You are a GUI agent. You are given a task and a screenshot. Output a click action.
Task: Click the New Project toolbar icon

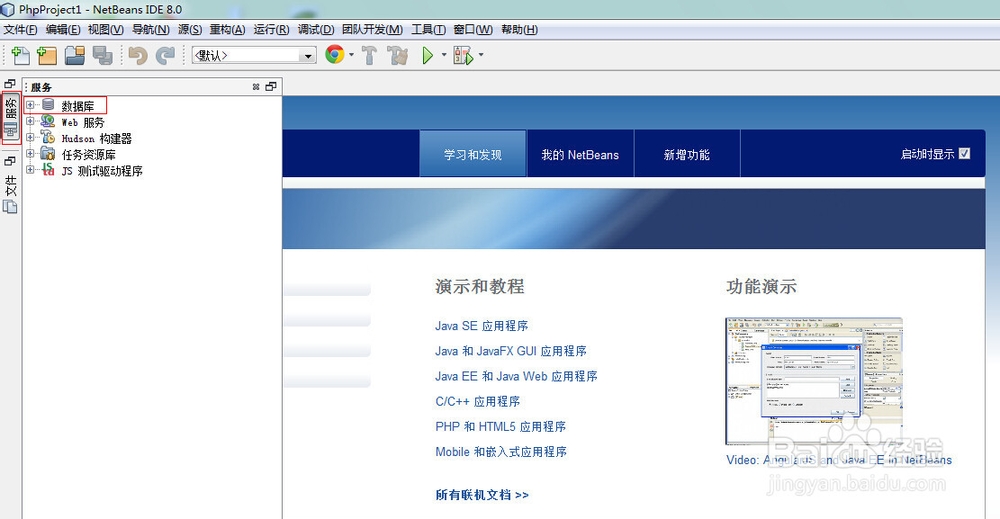point(47,55)
